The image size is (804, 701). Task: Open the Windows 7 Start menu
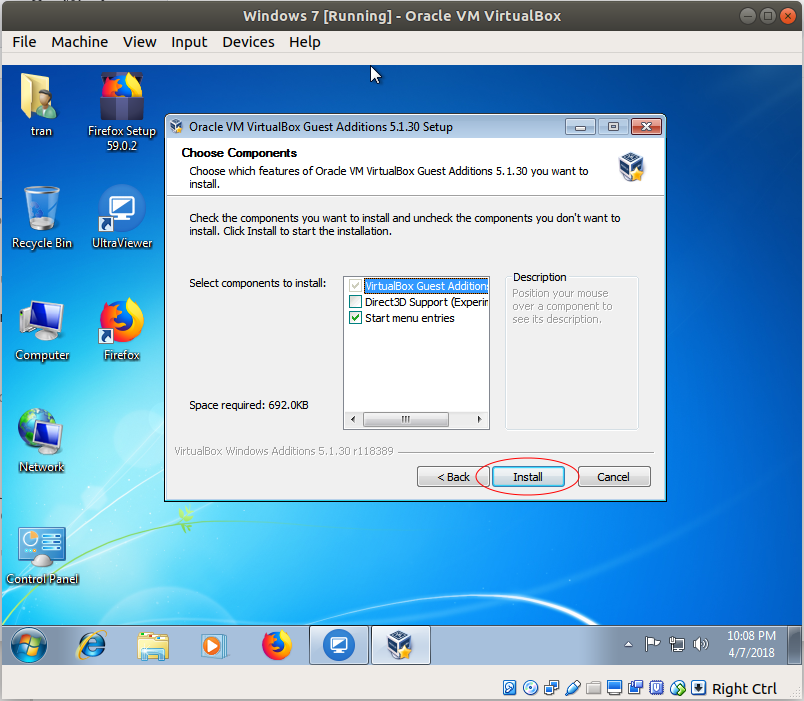click(x=29, y=645)
